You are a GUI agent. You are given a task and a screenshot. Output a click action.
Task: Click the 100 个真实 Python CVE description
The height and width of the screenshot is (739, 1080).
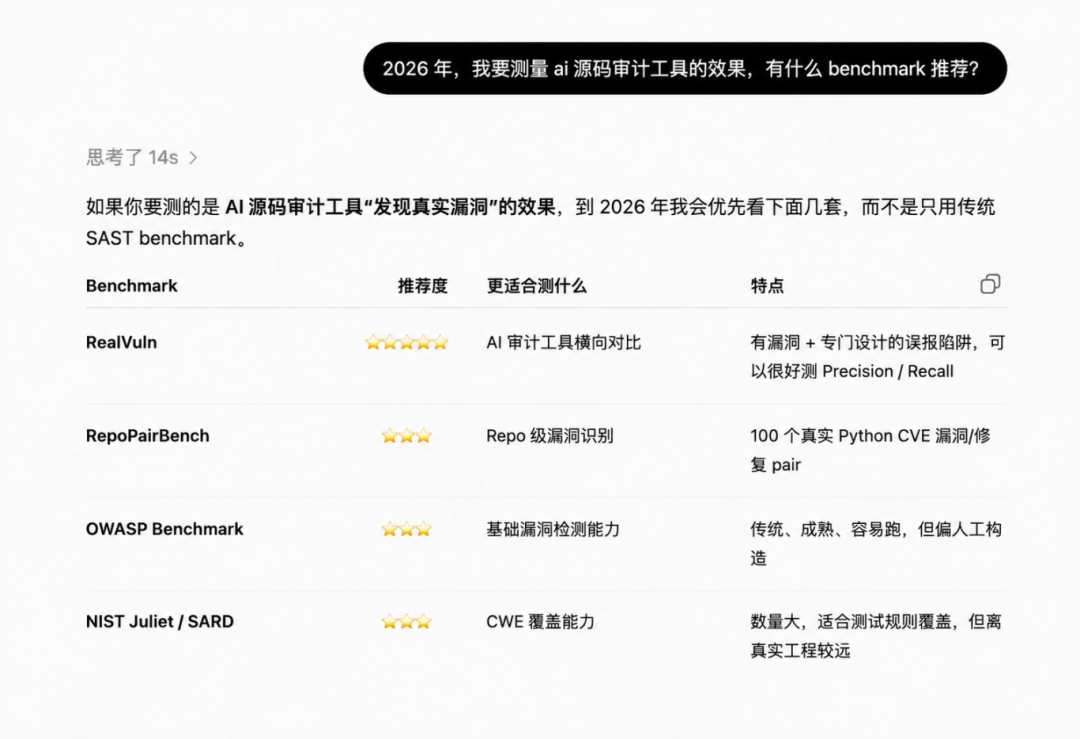tap(871, 450)
